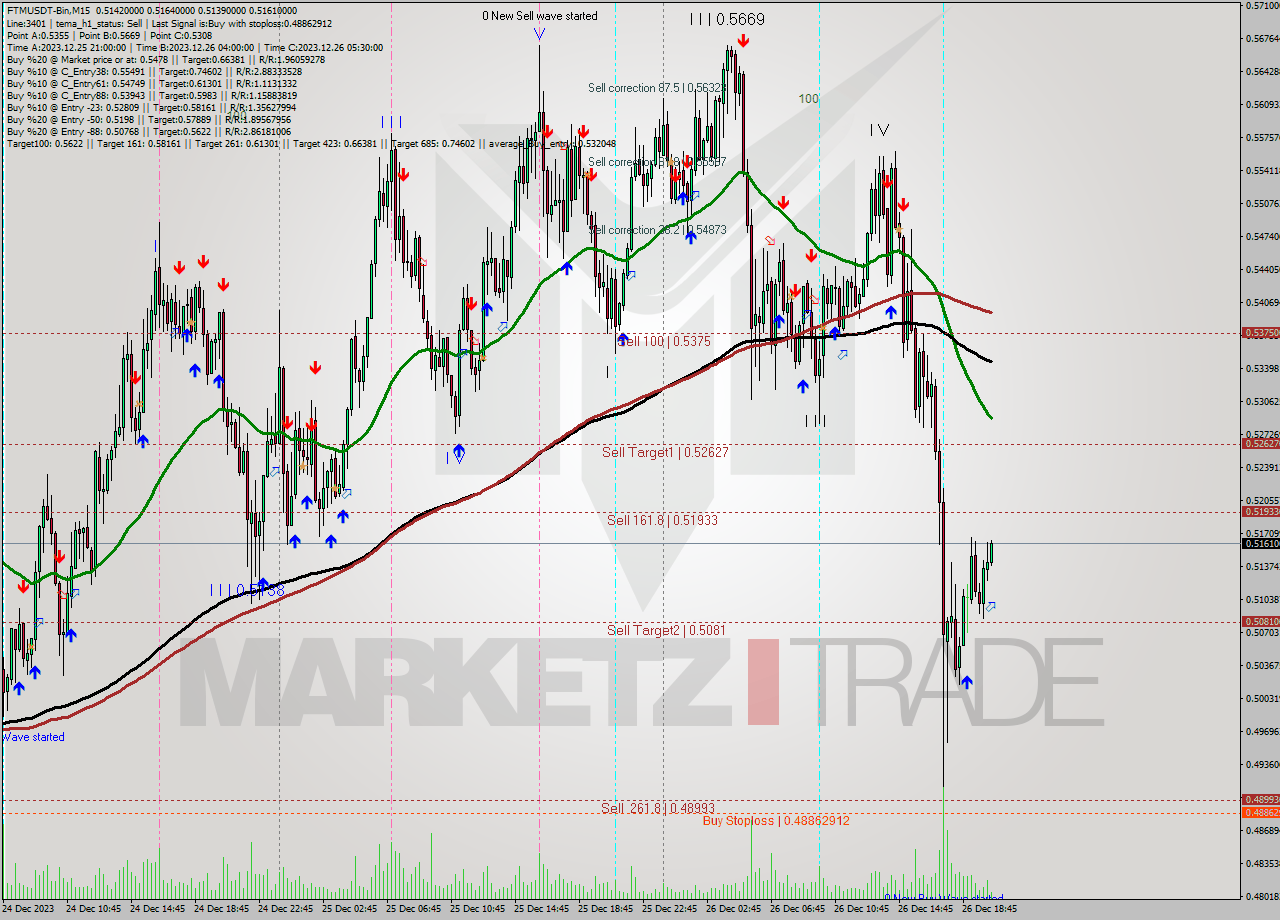Select the 'Wave started' label at chart bottom
This screenshot has width=1280, height=920.
[33, 737]
